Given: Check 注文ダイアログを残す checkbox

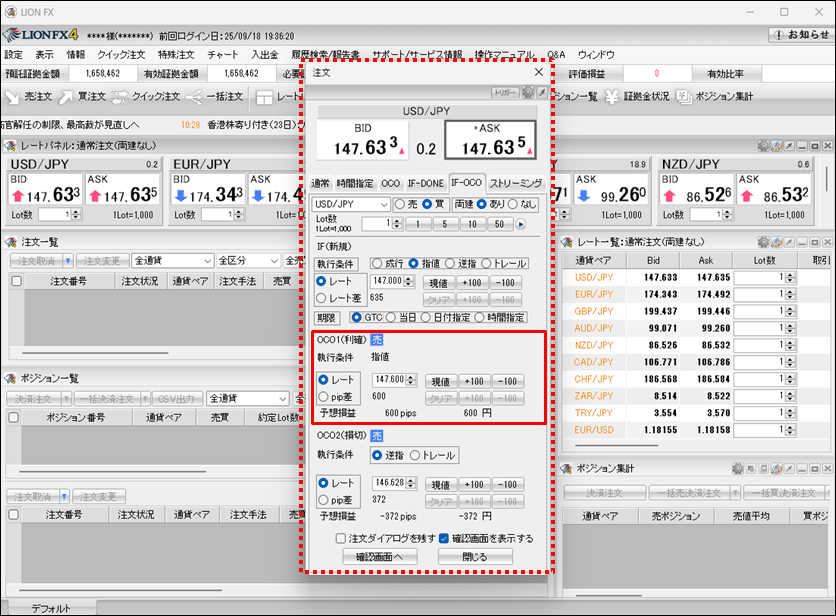Looking at the screenshot, I should 341,539.
